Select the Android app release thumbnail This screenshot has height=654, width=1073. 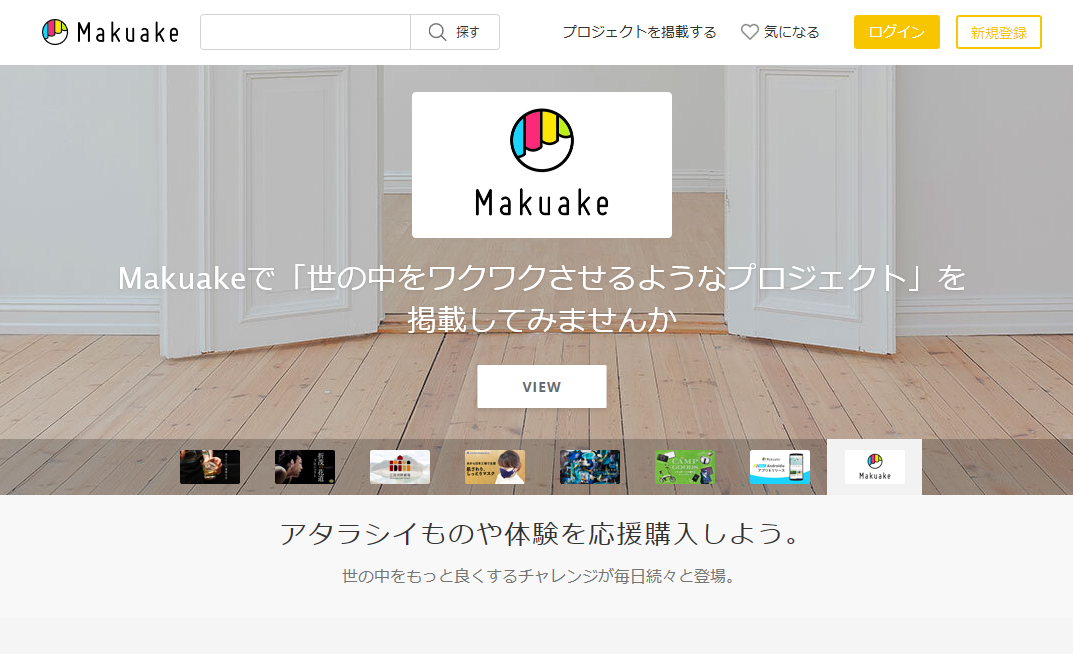[x=779, y=467]
